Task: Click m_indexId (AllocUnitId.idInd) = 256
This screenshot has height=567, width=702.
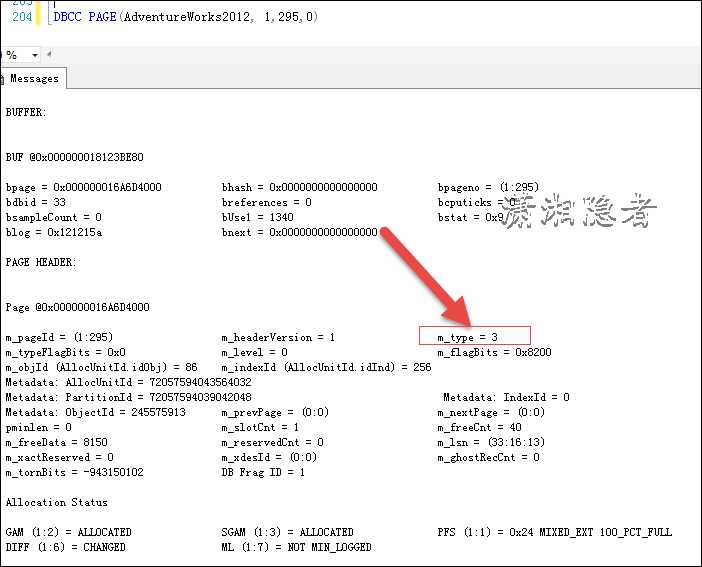Action: point(326,367)
